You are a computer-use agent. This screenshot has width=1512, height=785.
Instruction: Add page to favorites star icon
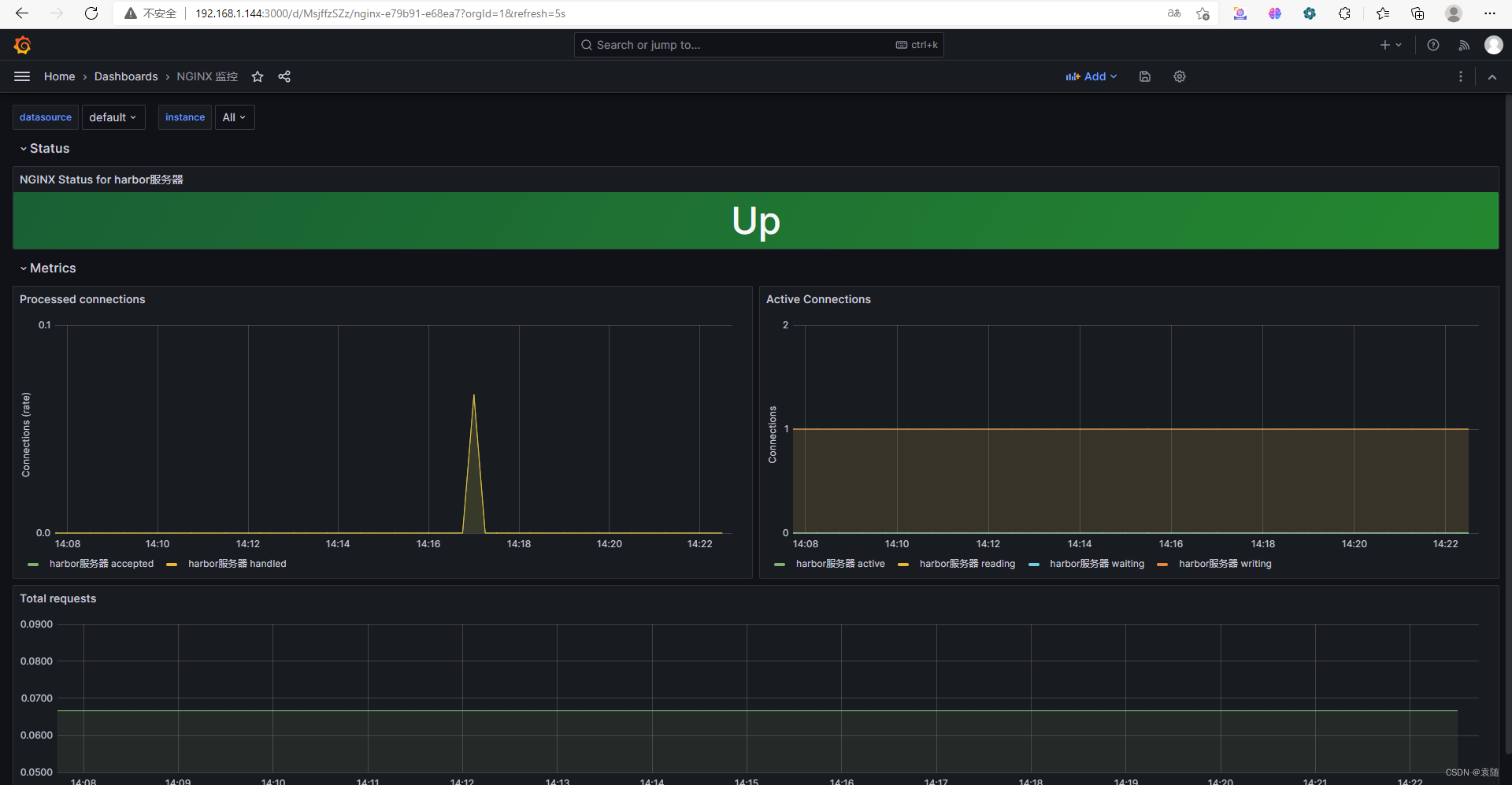point(1203,13)
